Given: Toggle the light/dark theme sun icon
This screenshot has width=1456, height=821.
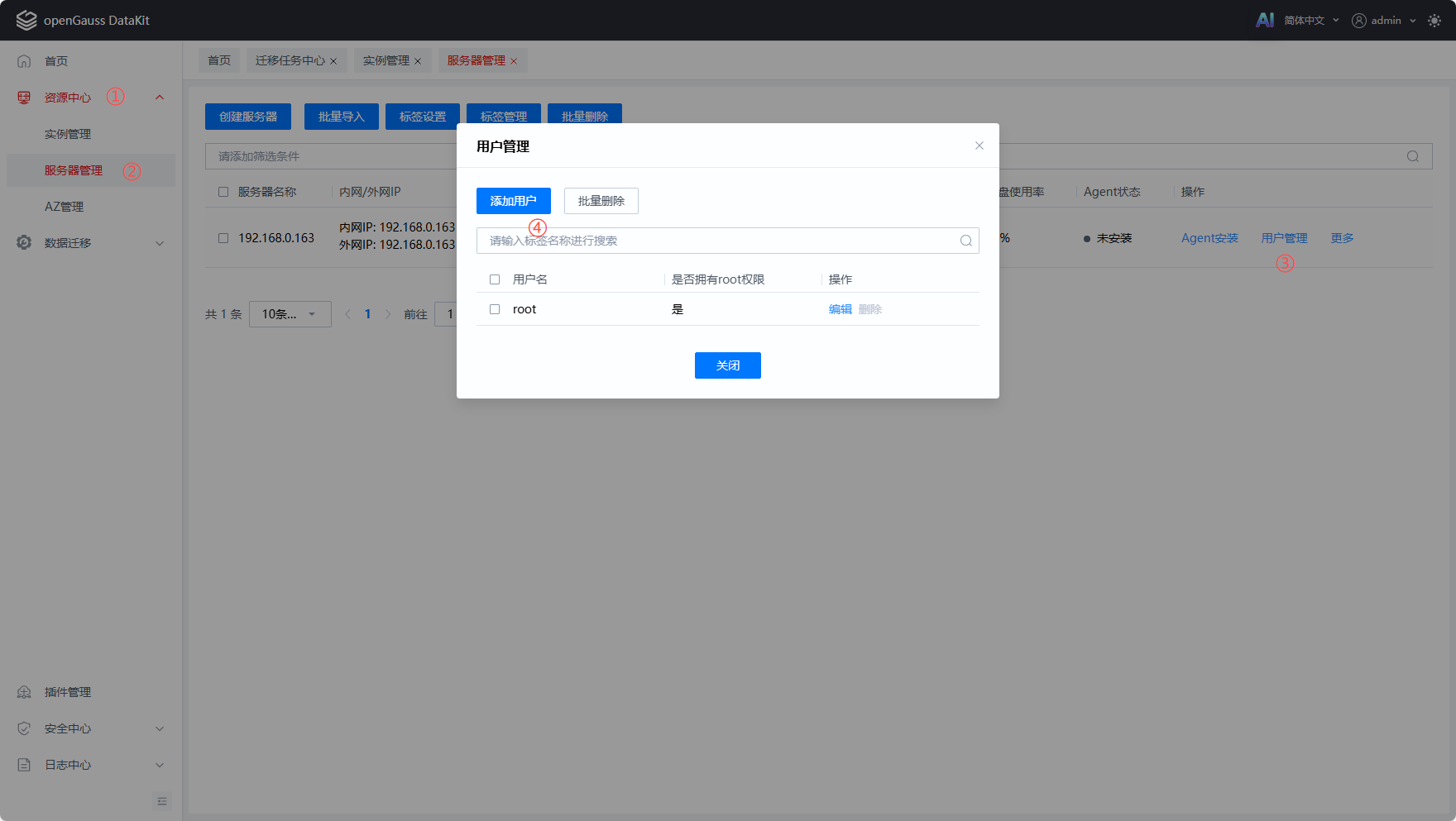Looking at the screenshot, I should (1434, 21).
